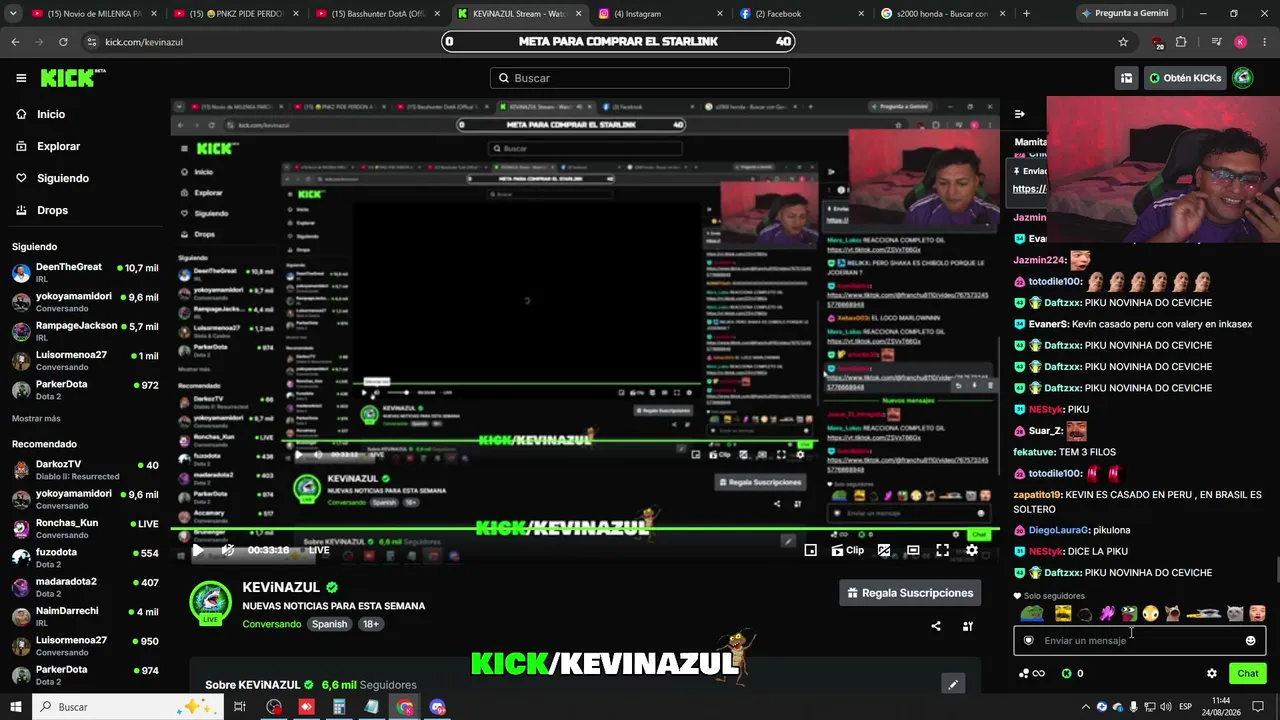Click the Enviar un mensaje chat field
The height and width of the screenshot is (720, 1280).
(1140, 641)
